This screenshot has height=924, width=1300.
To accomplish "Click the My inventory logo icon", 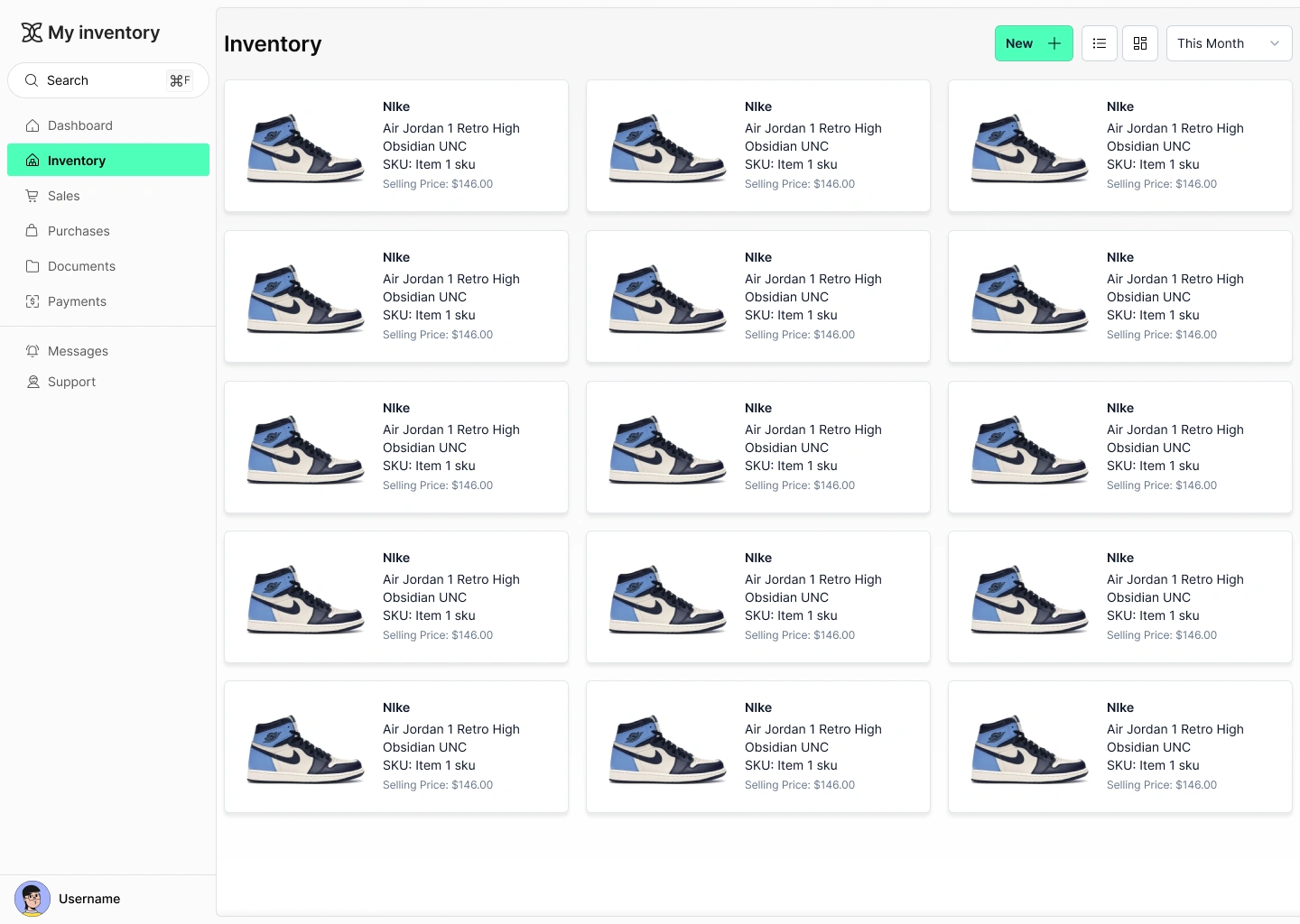I will pos(32,32).
